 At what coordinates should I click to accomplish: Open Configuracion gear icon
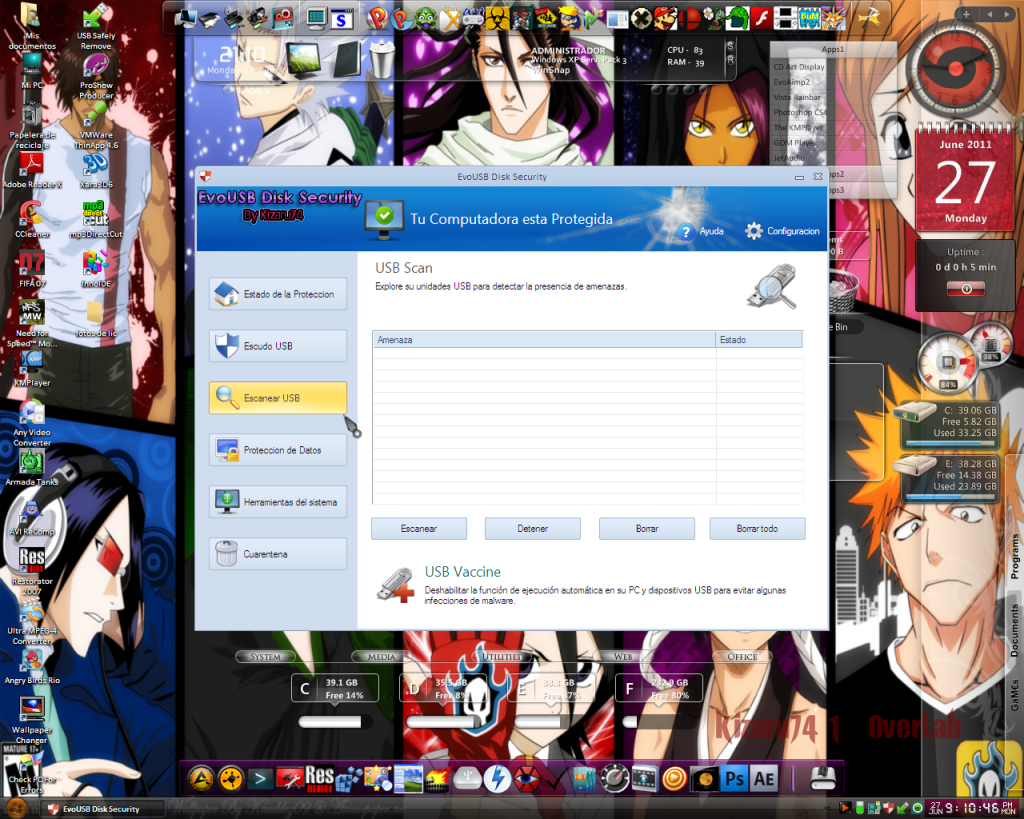[x=755, y=231]
